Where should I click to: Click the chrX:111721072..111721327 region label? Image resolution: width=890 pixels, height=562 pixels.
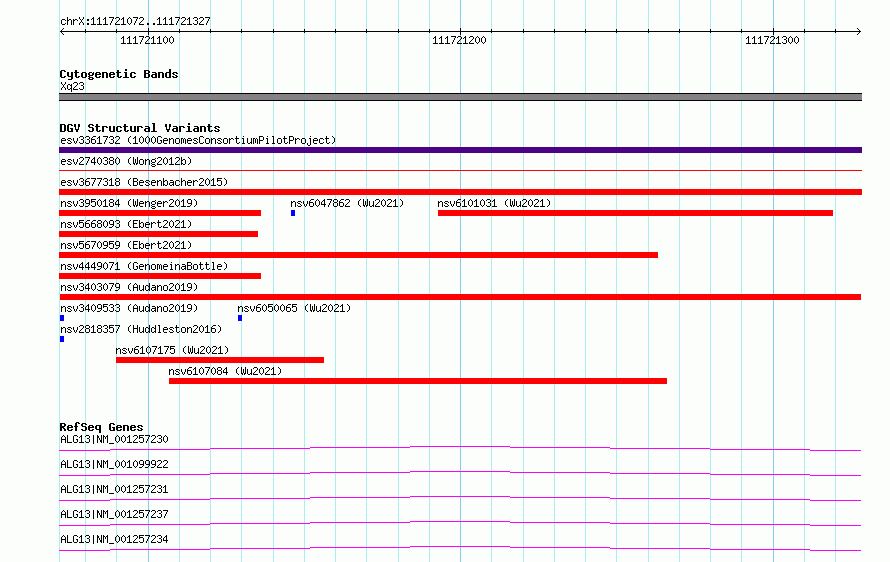coord(135,22)
